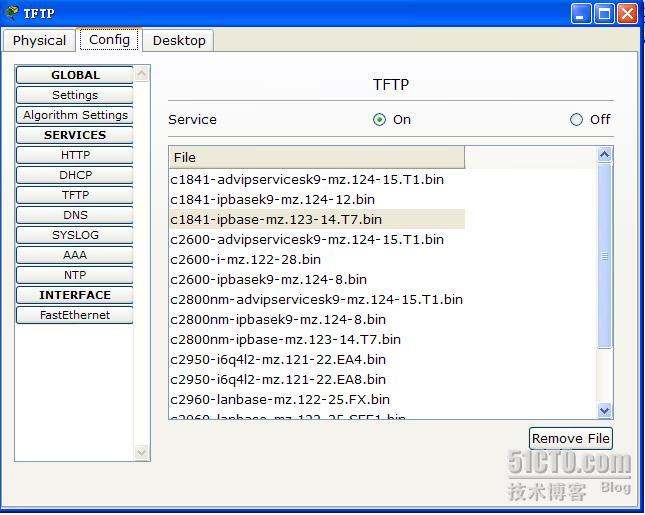Turn the TFTP service Off
This screenshot has height=515, width=645.
tap(576, 120)
